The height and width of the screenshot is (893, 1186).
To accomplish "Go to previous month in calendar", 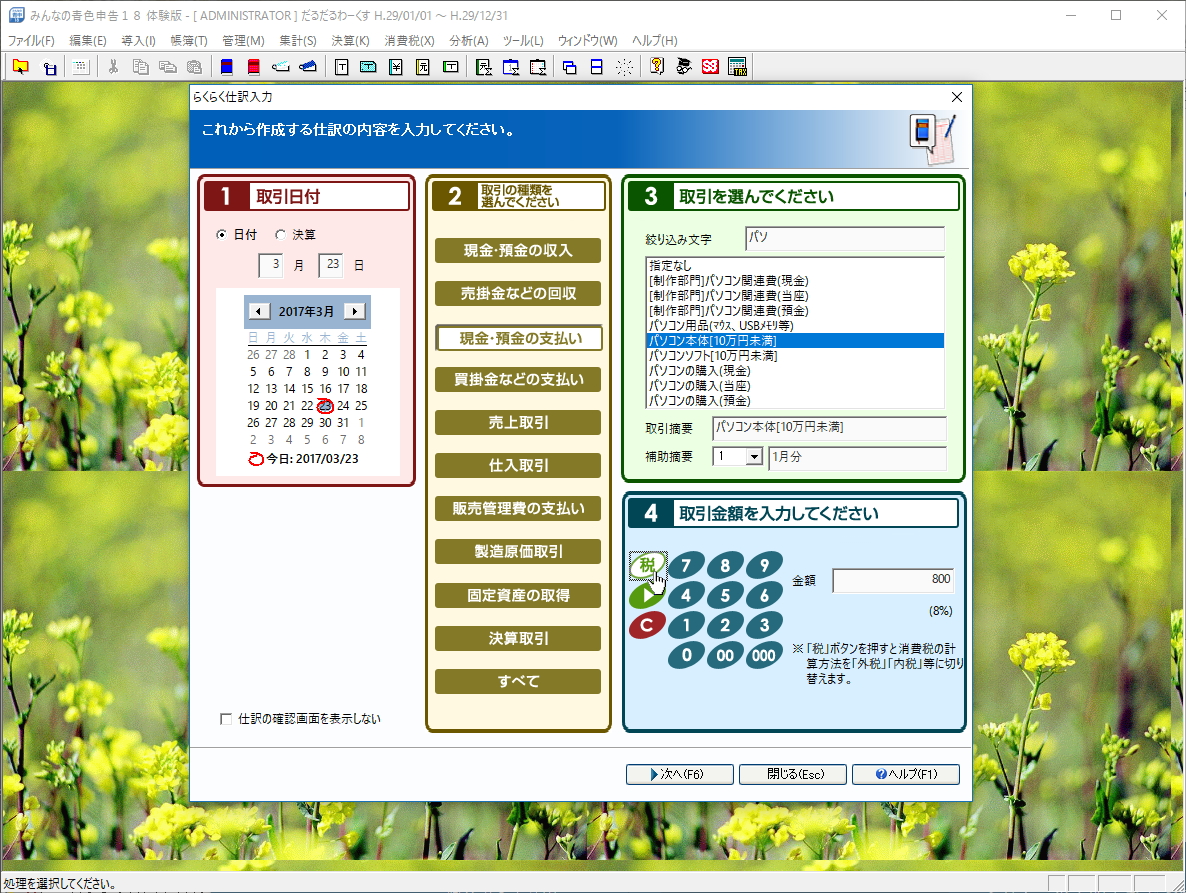I will pyautogui.click(x=259, y=312).
